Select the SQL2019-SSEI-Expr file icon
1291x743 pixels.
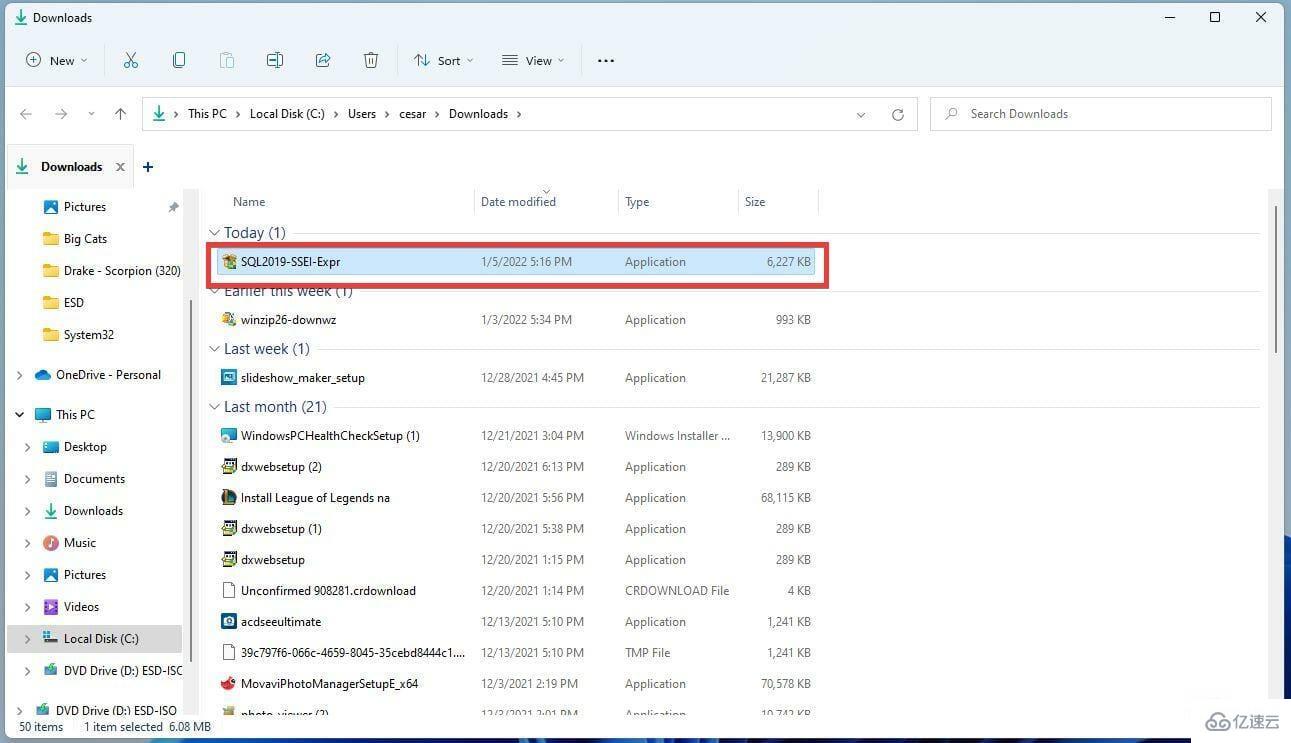[229, 262]
